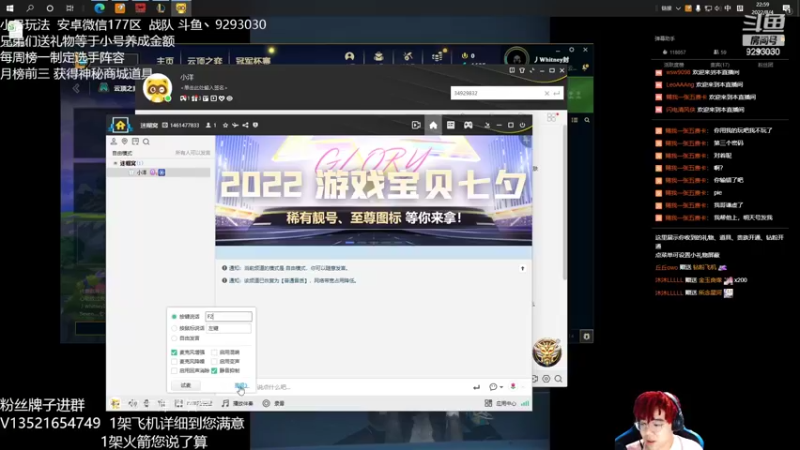Screen dimensions: 800x450
Task: Clear the 34929832 search field with X
Action: (546, 93)
